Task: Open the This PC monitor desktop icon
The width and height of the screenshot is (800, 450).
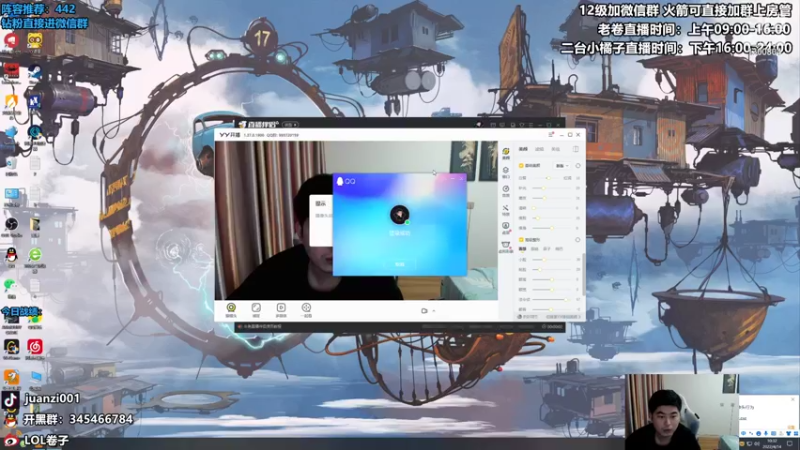Action: click(x=11, y=194)
